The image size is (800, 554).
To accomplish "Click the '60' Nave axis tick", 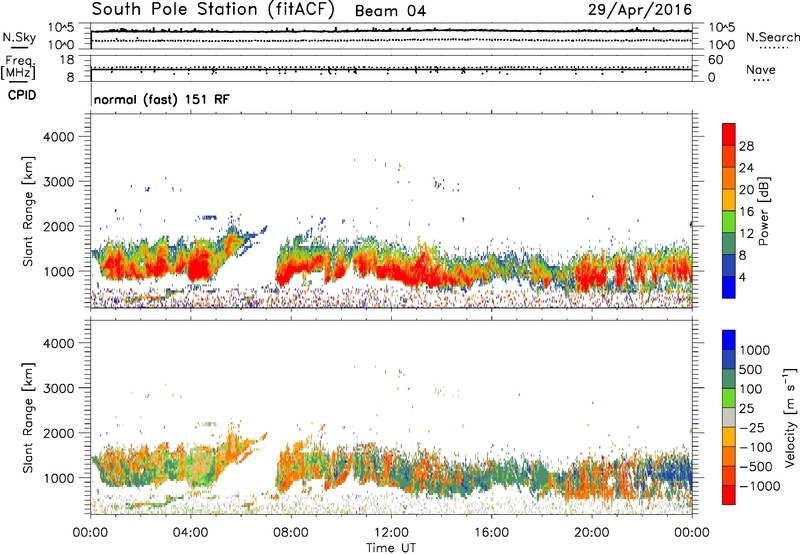I will [715, 60].
